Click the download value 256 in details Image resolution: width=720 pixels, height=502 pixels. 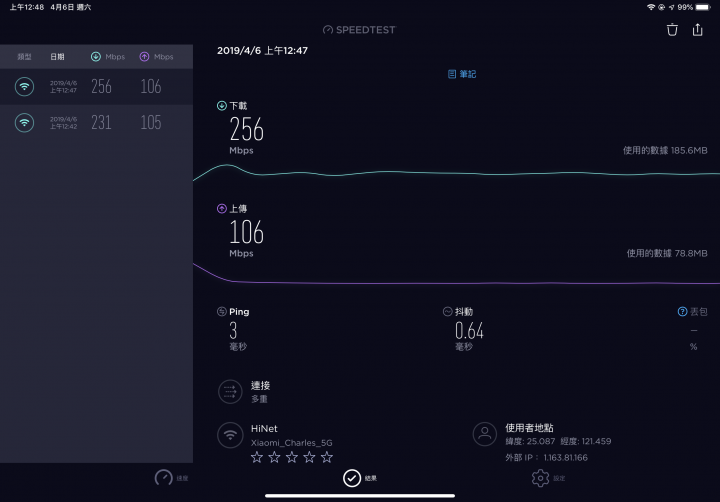[246, 129]
